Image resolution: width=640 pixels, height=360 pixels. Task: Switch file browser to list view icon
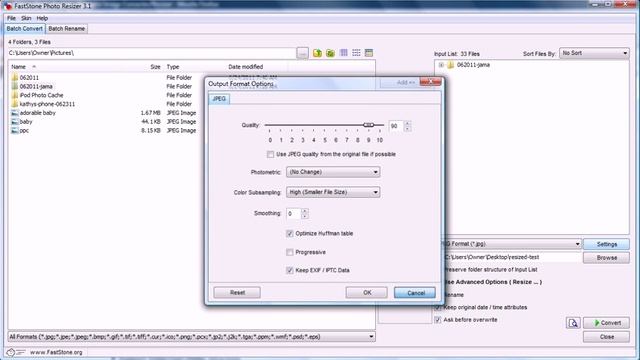[356, 53]
